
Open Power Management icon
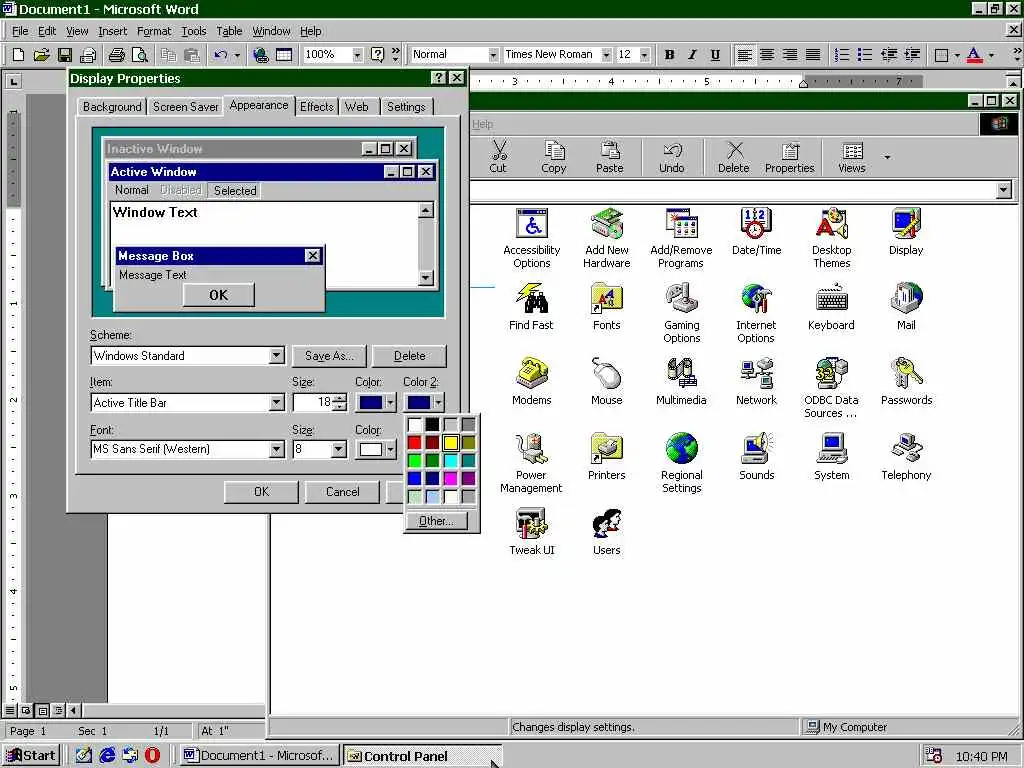click(531, 464)
